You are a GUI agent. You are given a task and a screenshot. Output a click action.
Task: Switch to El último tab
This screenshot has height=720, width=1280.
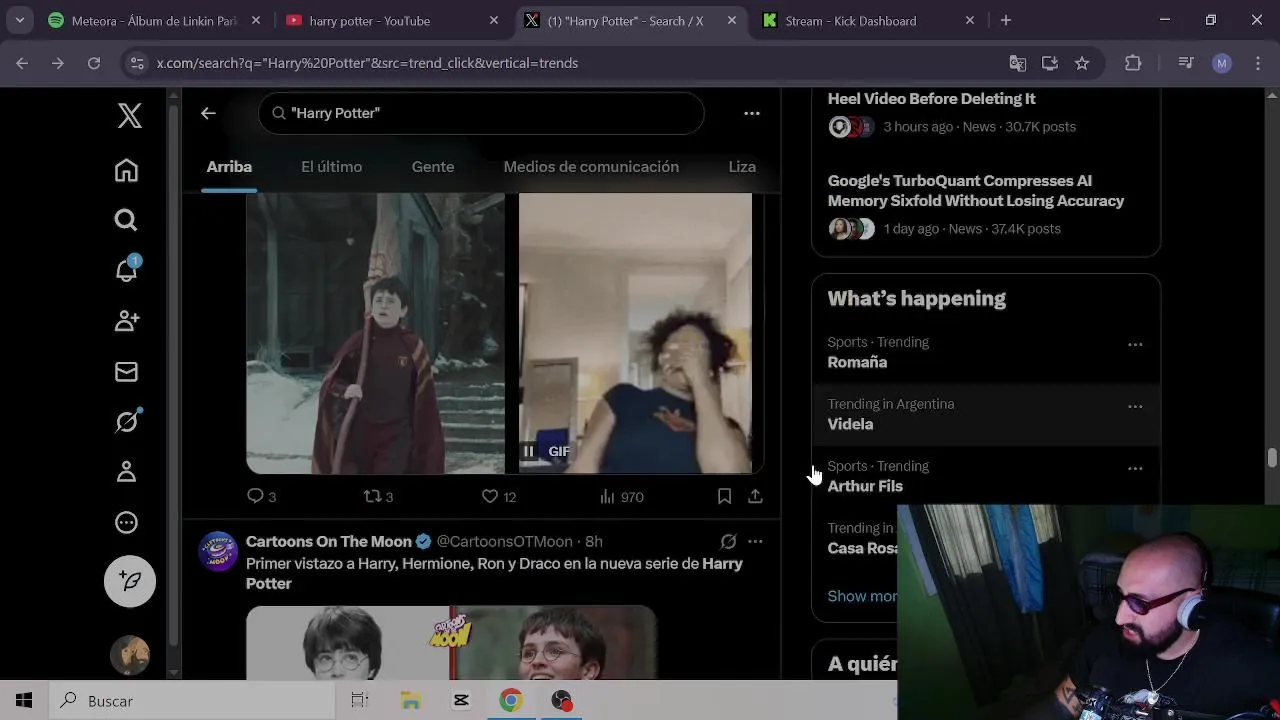(x=332, y=167)
